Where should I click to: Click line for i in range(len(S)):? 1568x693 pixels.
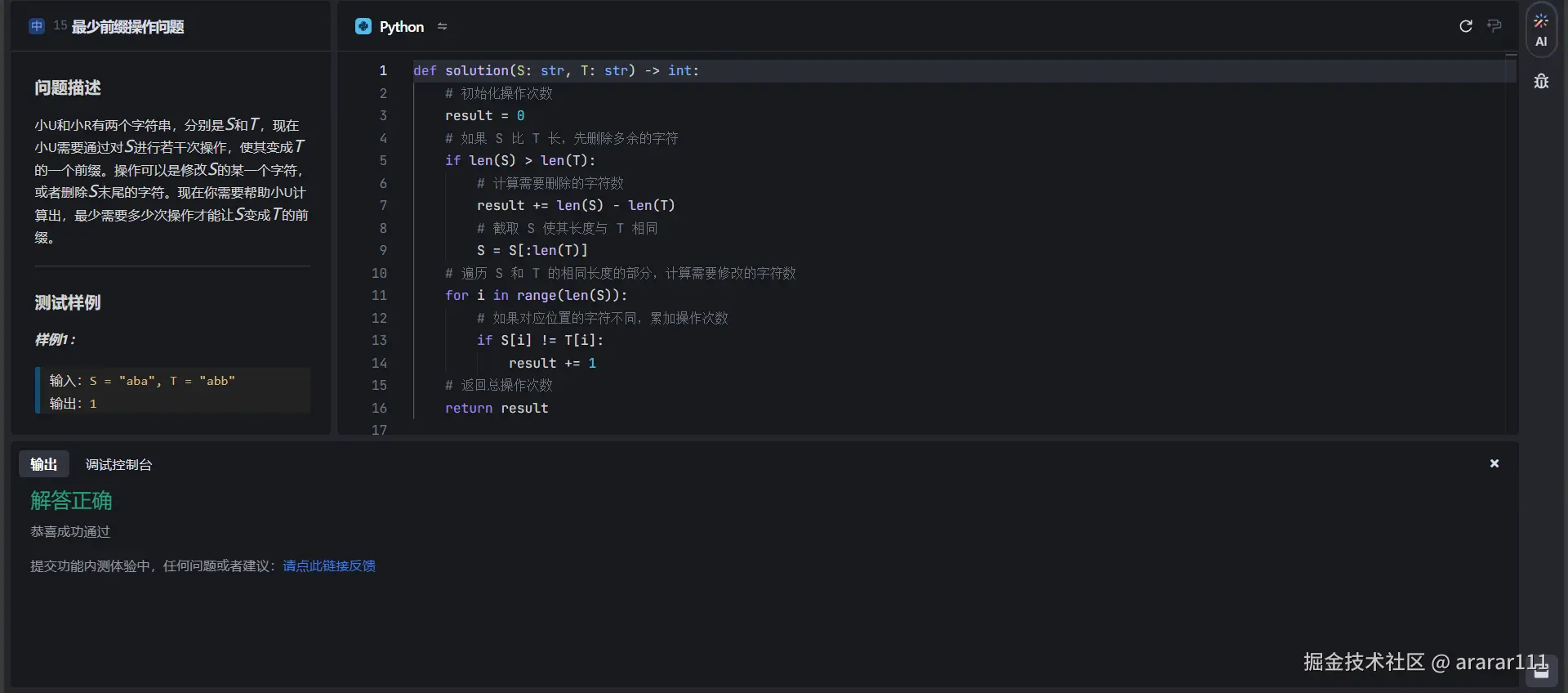[x=537, y=295]
